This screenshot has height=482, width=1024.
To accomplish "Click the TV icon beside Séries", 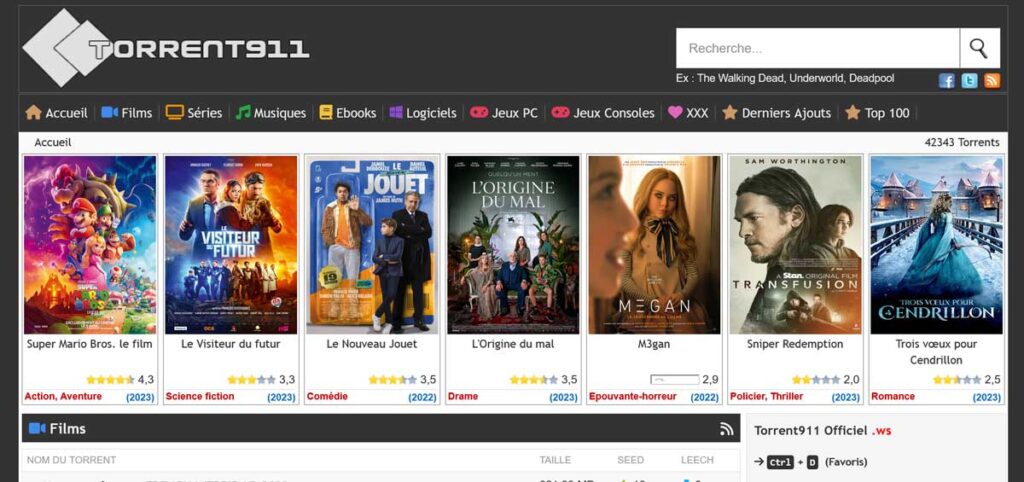I will [x=174, y=112].
